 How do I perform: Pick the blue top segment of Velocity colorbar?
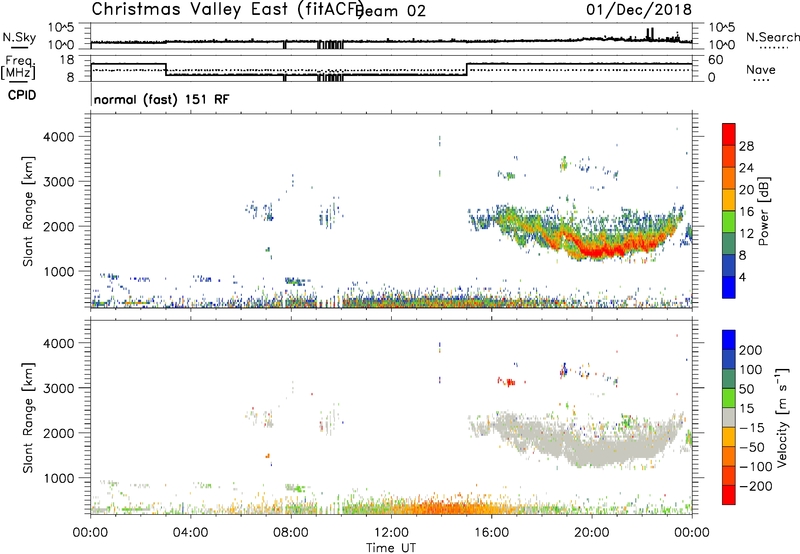[x=729, y=340]
